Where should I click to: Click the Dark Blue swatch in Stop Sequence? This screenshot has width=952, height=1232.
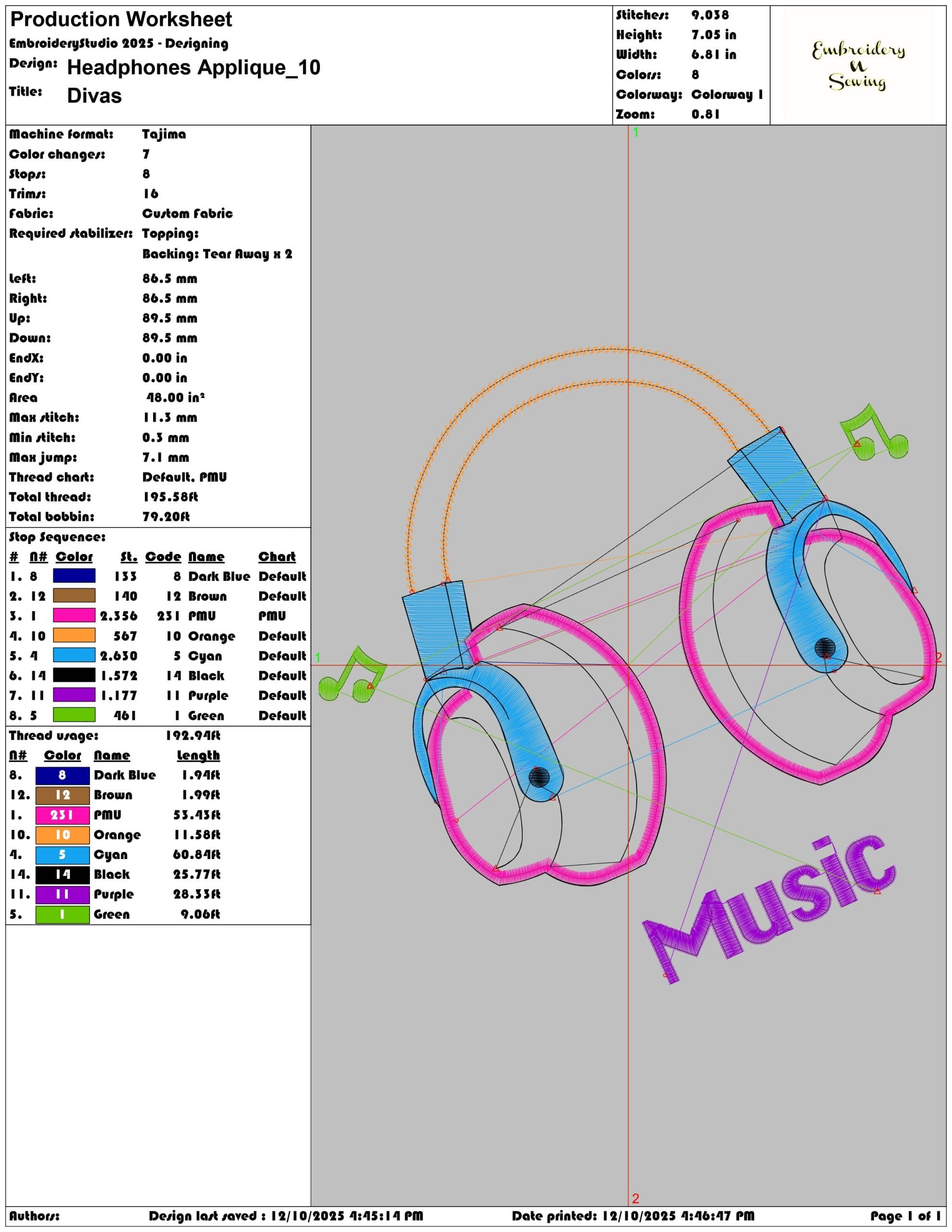[x=74, y=576]
